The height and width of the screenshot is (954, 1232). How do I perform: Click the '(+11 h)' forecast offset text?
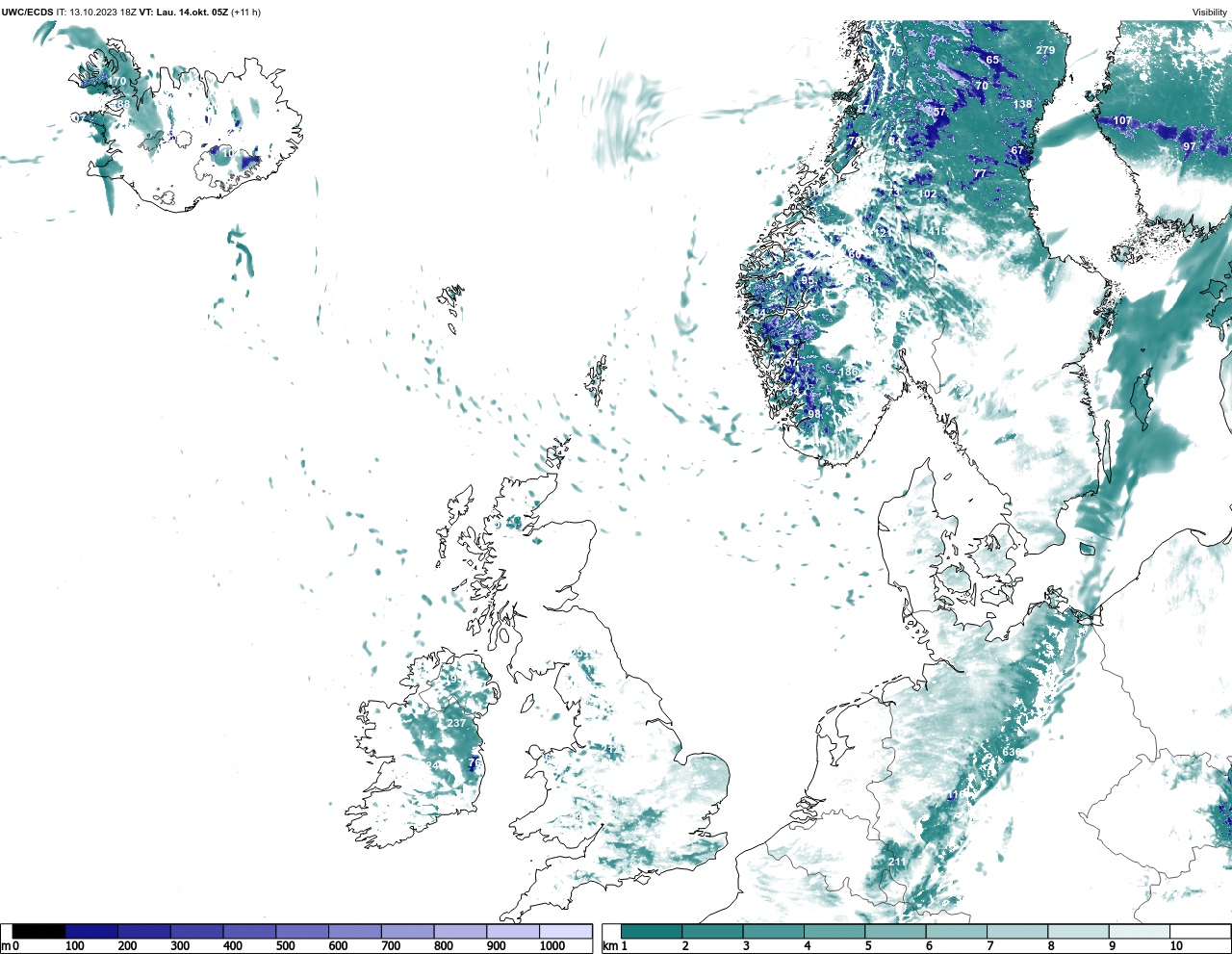pyautogui.click(x=245, y=13)
